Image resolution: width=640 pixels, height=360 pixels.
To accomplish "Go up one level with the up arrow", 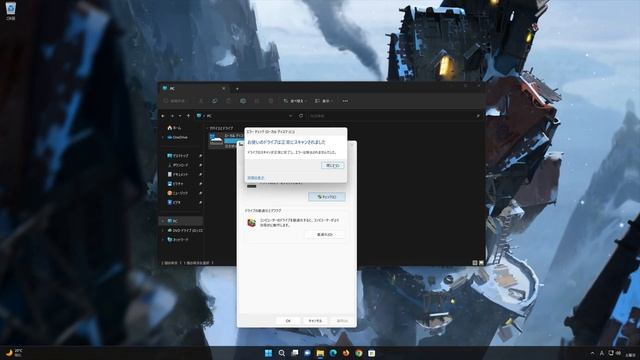I will click(x=188, y=116).
